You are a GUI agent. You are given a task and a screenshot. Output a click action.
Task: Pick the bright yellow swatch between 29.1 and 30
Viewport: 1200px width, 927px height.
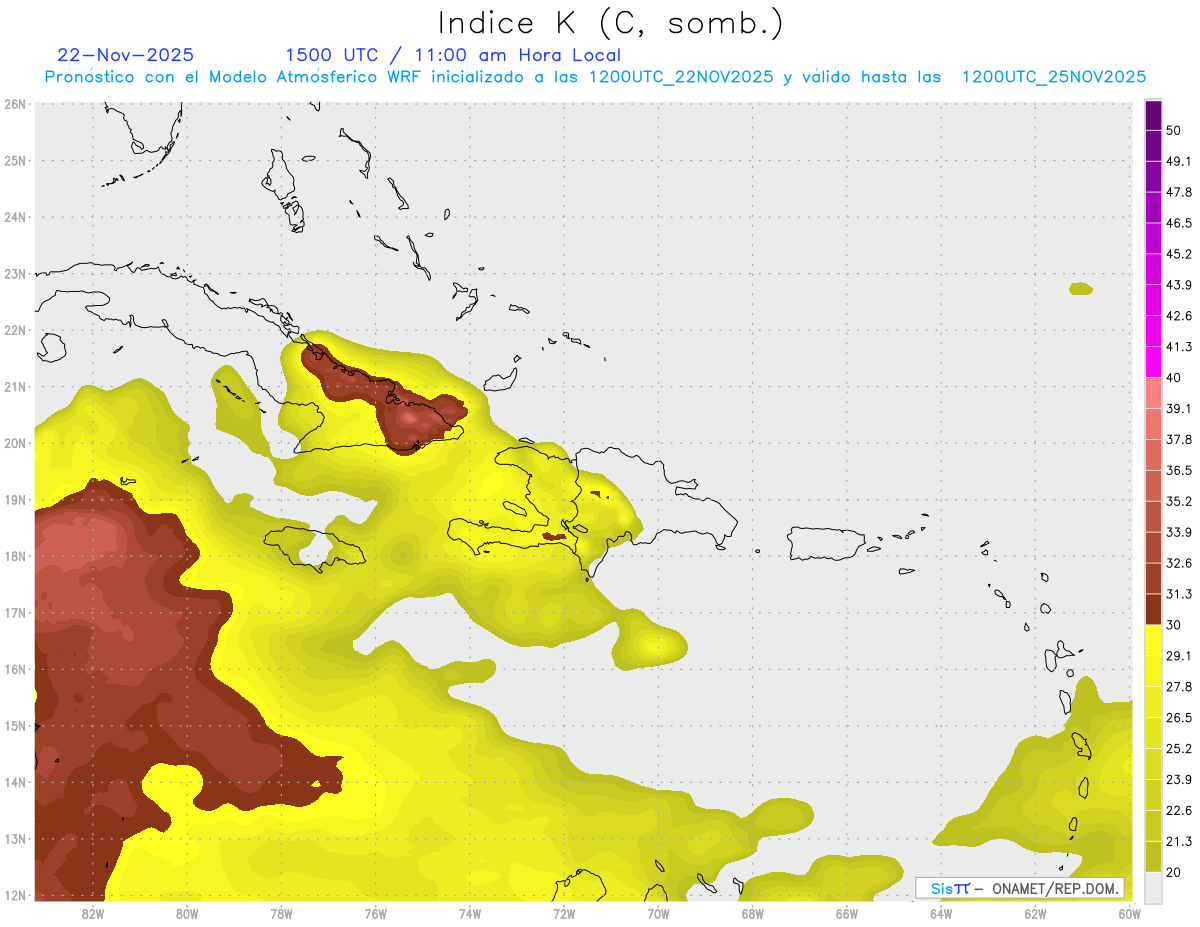(1153, 640)
